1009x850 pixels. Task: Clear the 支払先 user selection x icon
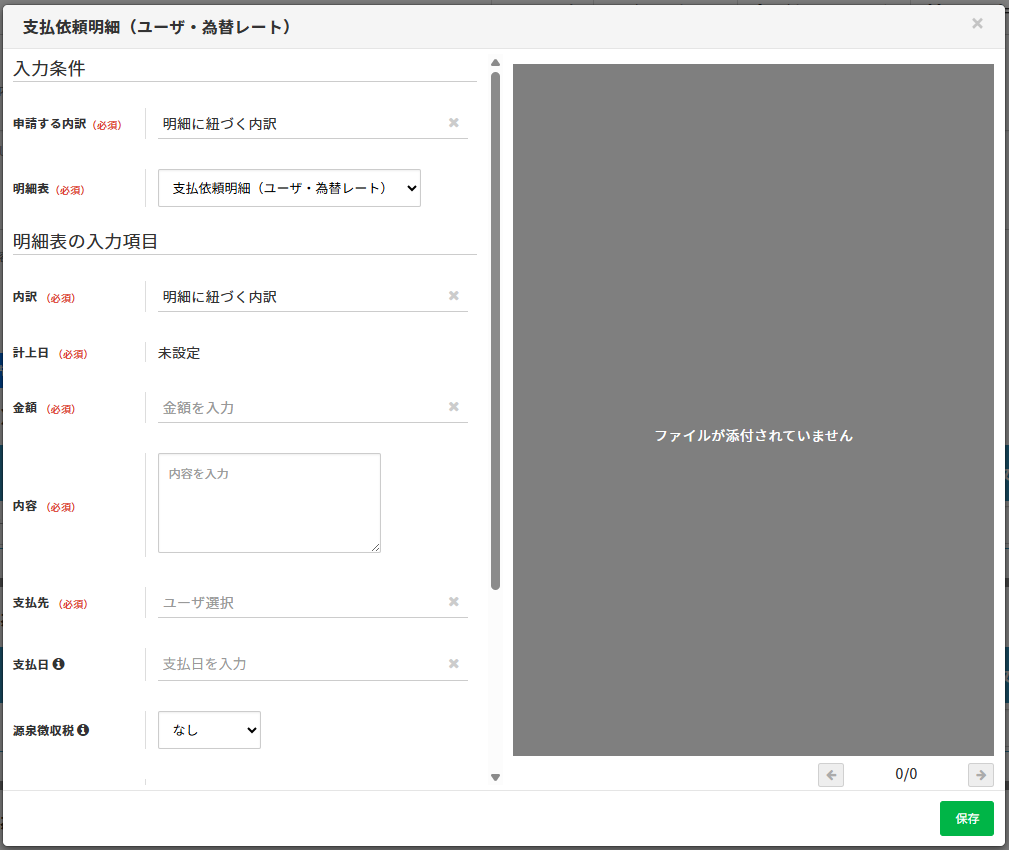pyautogui.click(x=453, y=602)
